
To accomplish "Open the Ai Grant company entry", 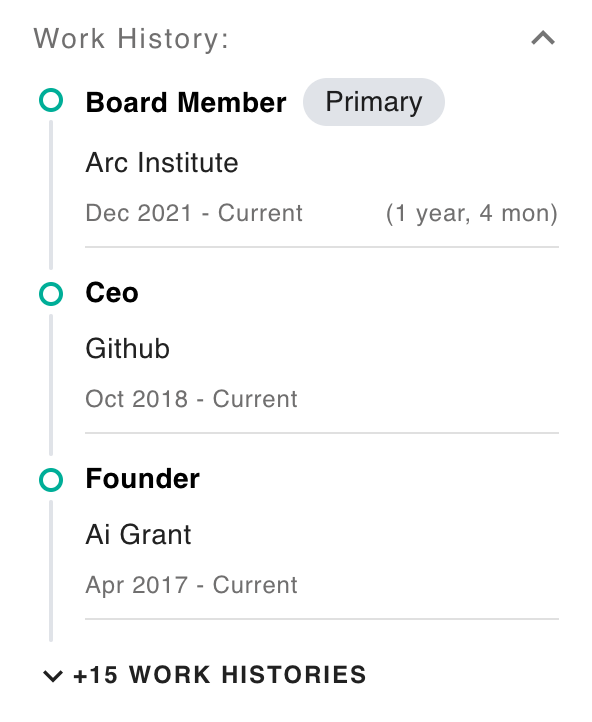I will coord(138,535).
